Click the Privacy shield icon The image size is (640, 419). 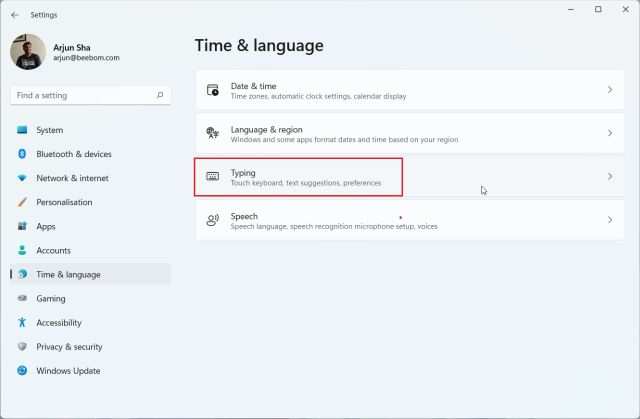click(x=22, y=346)
